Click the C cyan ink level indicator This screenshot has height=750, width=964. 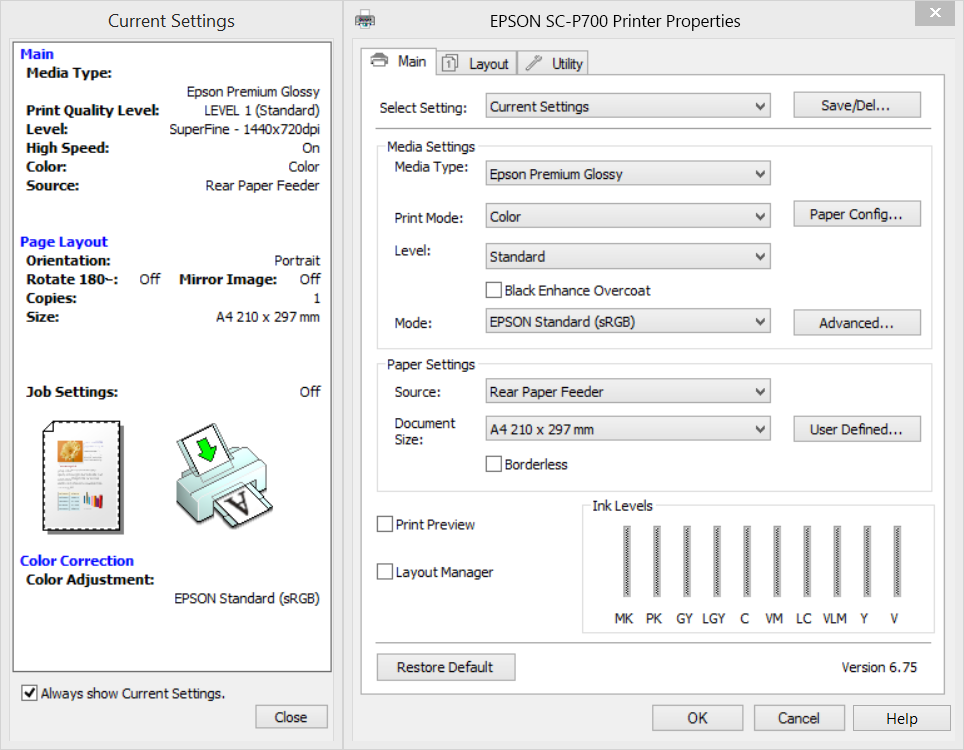tap(744, 560)
